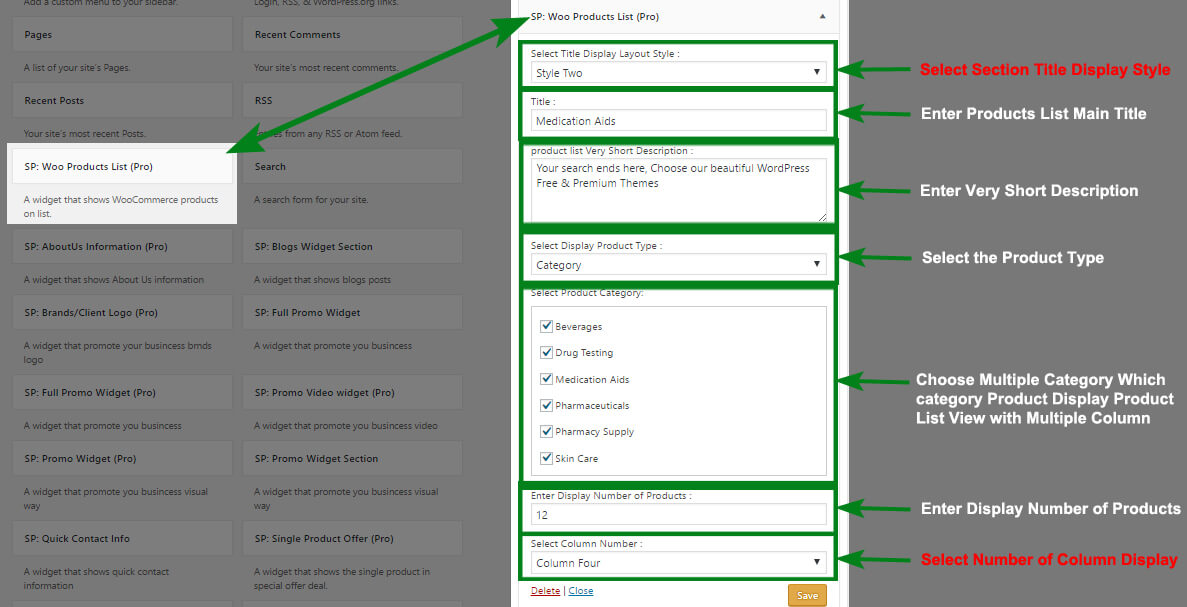Image resolution: width=1187 pixels, height=607 pixels.
Task: Select the SP: Full Promo Widget (Pro)
Action: [x=123, y=393]
